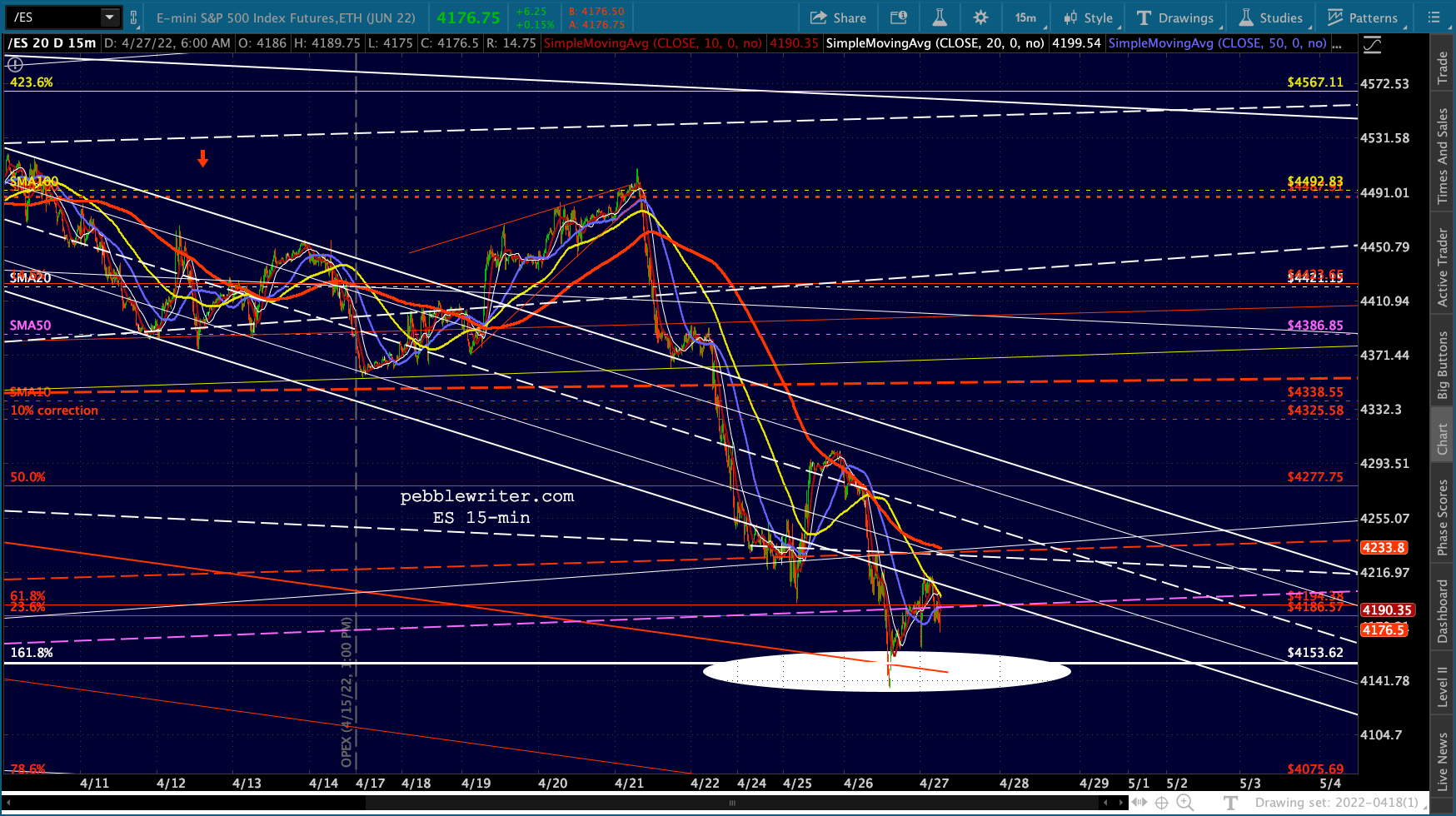
Task: Open the /ES symbol dropdown arrow
Action: point(110,17)
